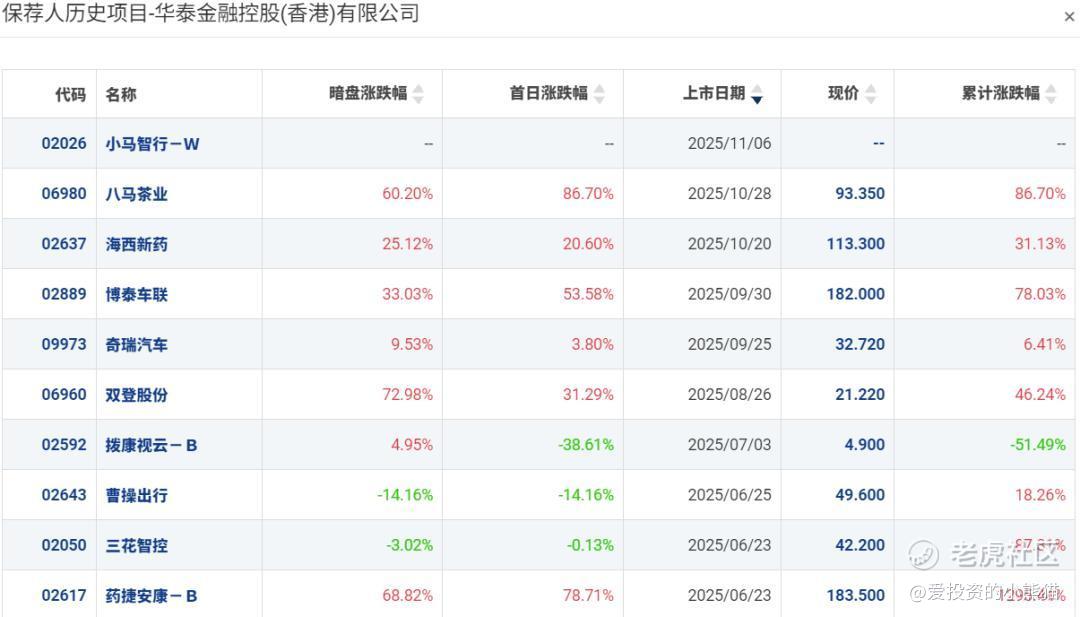Click dark-pool change 60.20%

click(408, 194)
